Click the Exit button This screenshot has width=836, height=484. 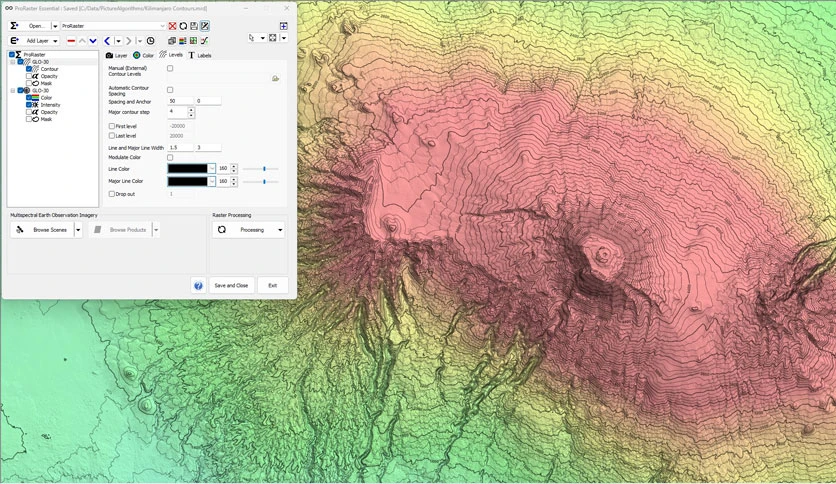coord(272,286)
